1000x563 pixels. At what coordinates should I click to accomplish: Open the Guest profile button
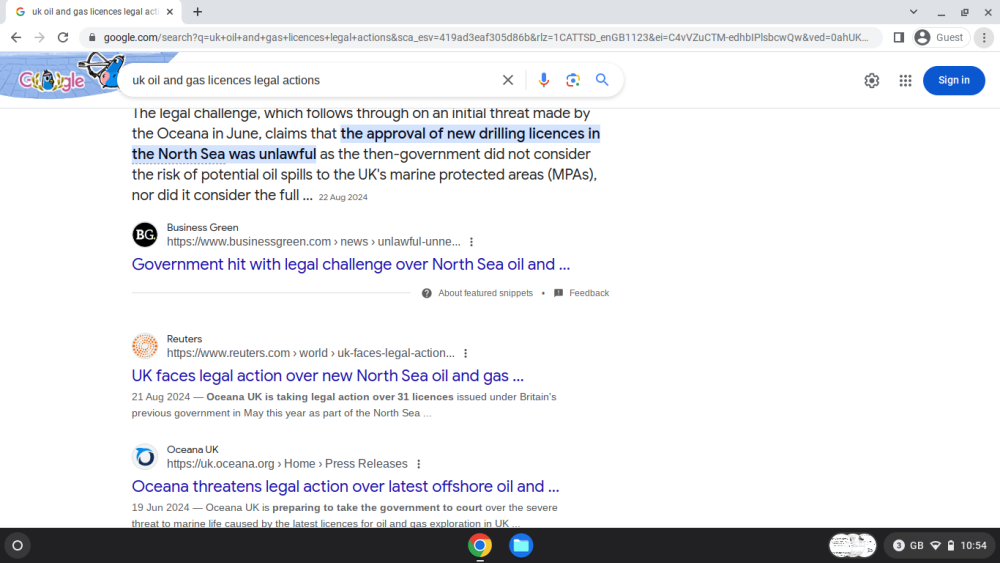click(940, 38)
